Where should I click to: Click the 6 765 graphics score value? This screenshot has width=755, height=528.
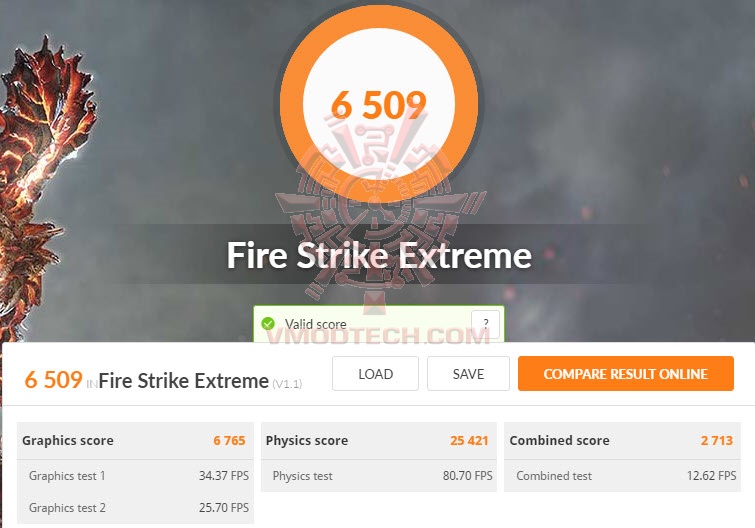(x=229, y=440)
